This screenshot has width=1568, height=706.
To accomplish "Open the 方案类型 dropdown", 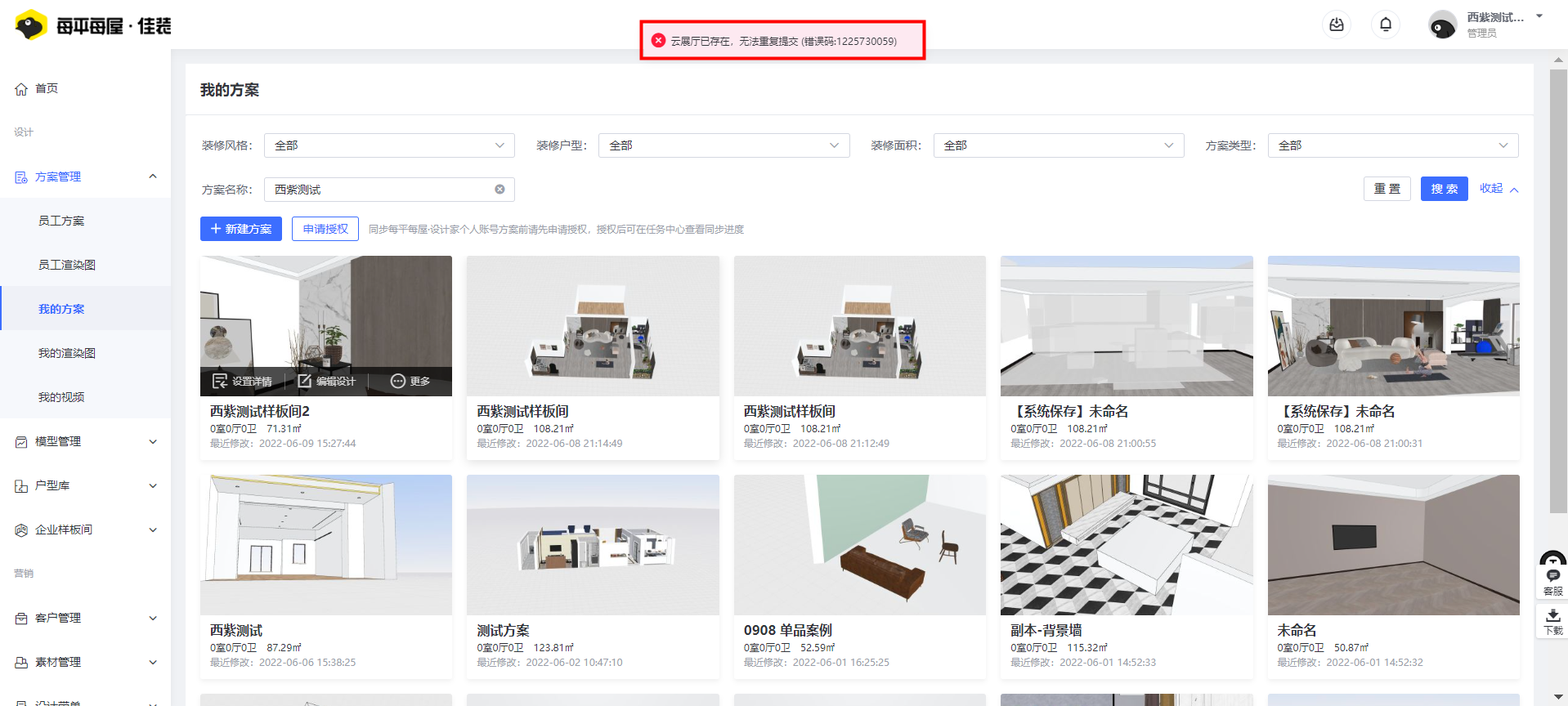I will click(x=1393, y=145).
